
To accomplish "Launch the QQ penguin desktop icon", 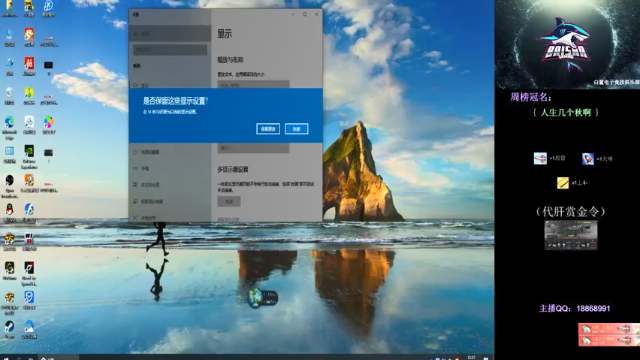I will click(9, 210).
